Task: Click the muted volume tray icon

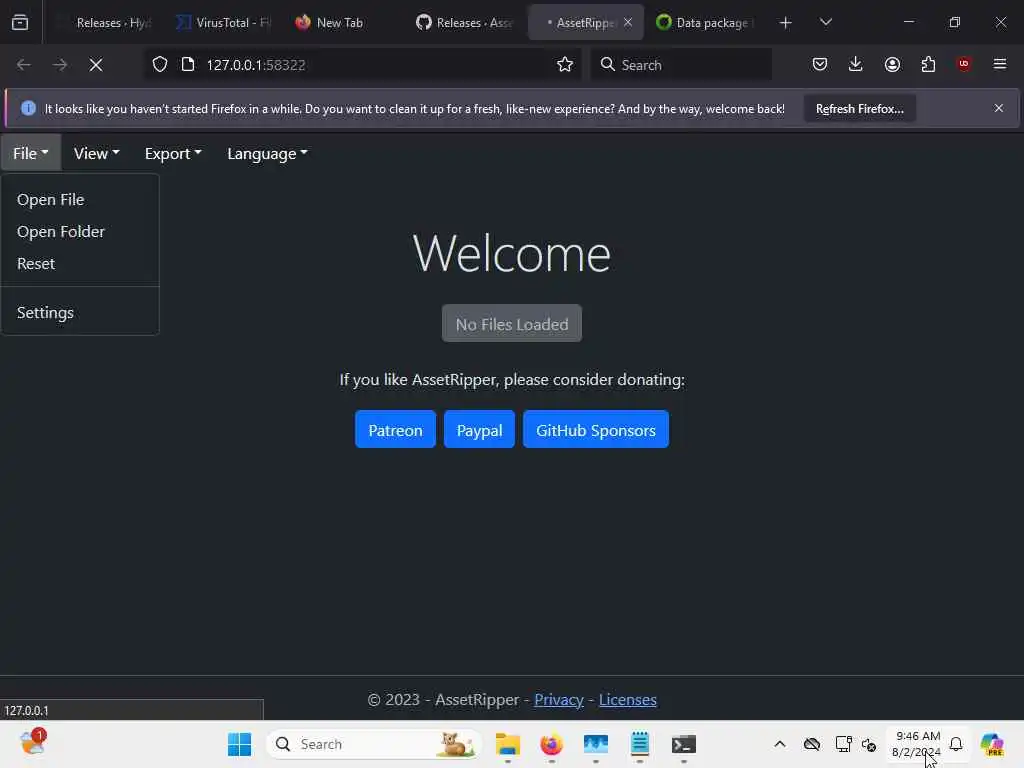Action: coord(869,744)
